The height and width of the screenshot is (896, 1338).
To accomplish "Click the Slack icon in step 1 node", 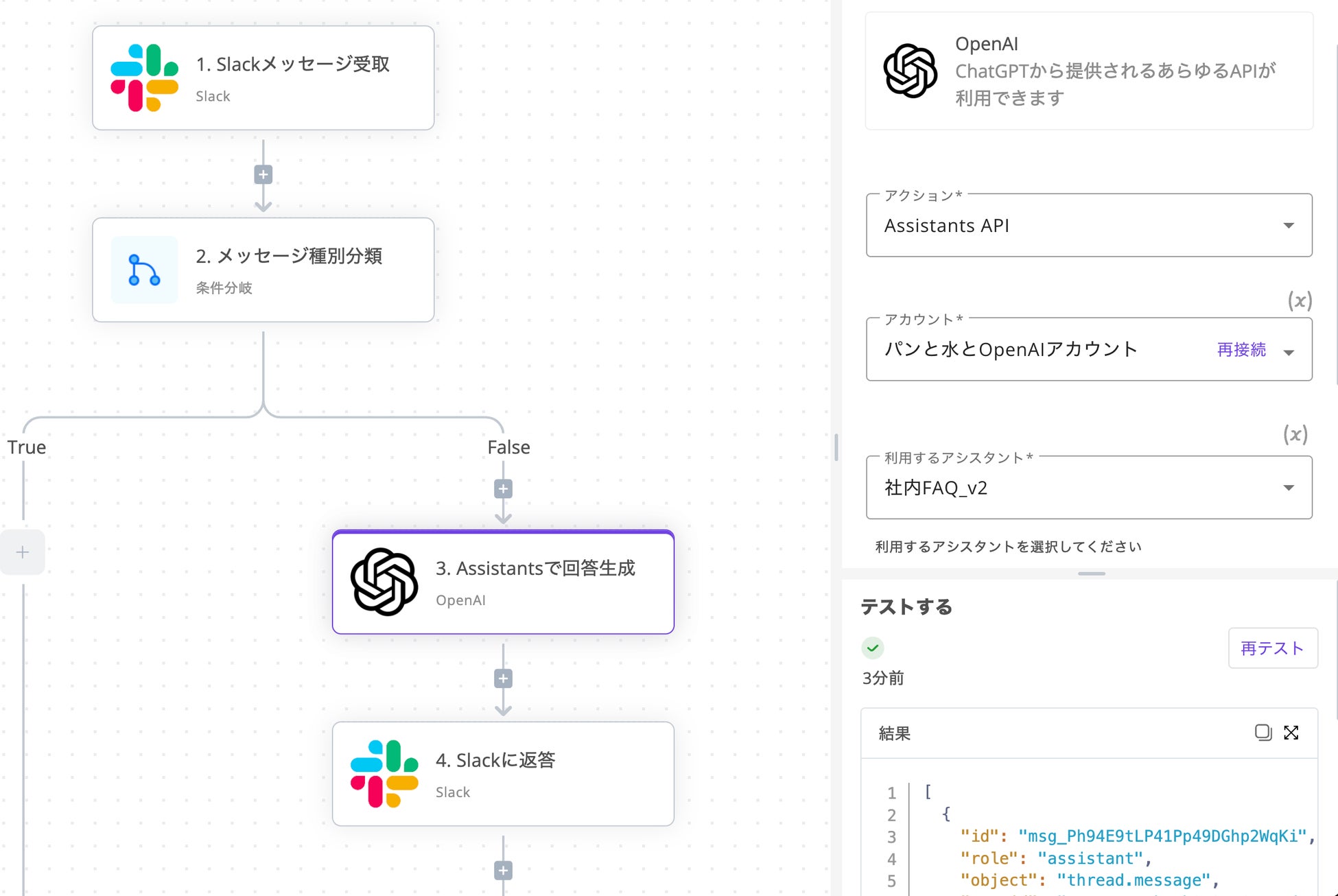I will [x=144, y=78].
